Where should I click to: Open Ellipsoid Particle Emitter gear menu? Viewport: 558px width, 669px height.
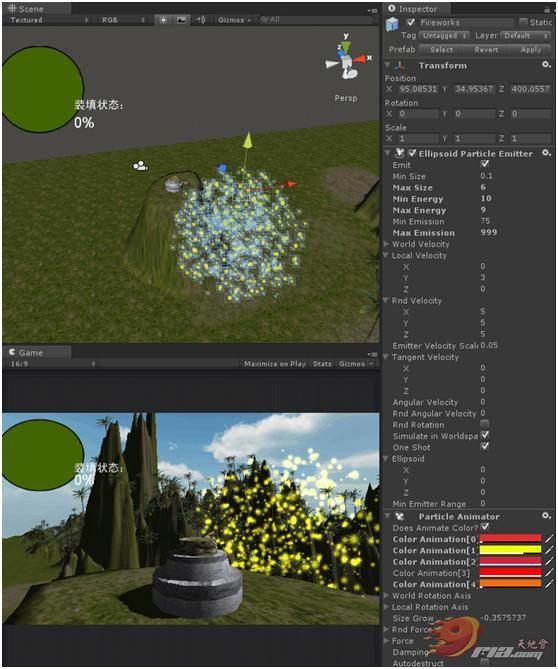point(546,153)
